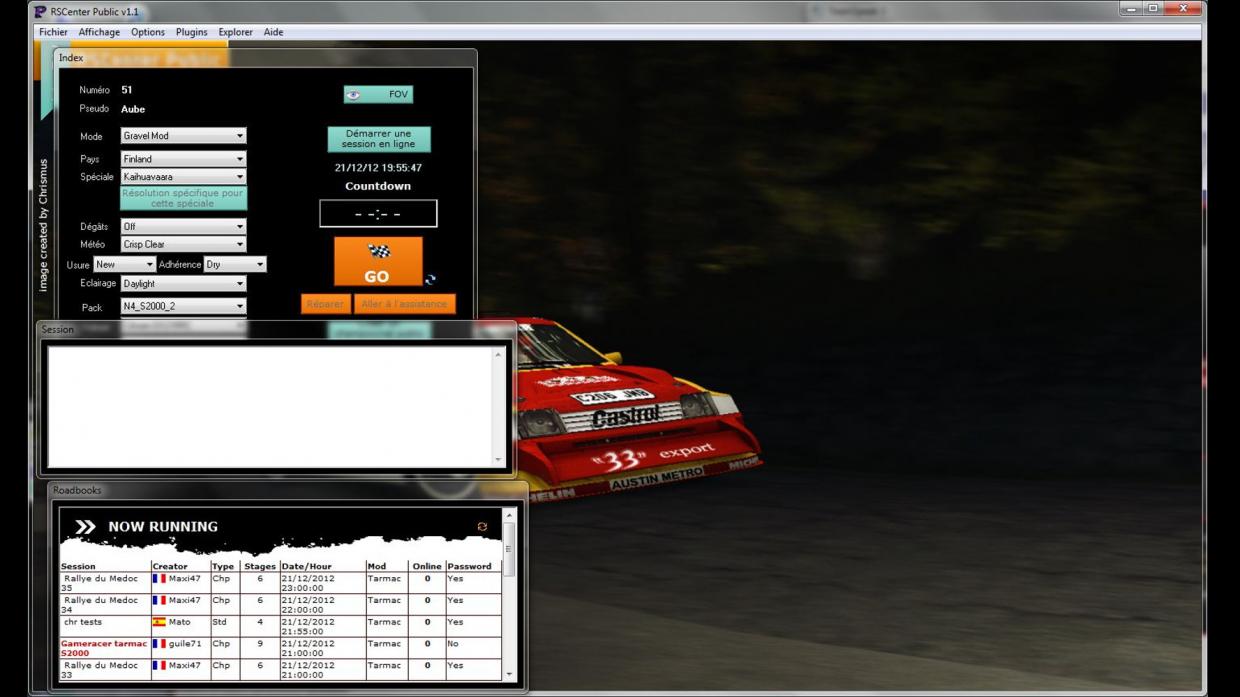Viewport: 1240px width, 697px height.
Task: Expand the Météo dropdown showing Crisp Clear
Action: [x=183, y=244]
